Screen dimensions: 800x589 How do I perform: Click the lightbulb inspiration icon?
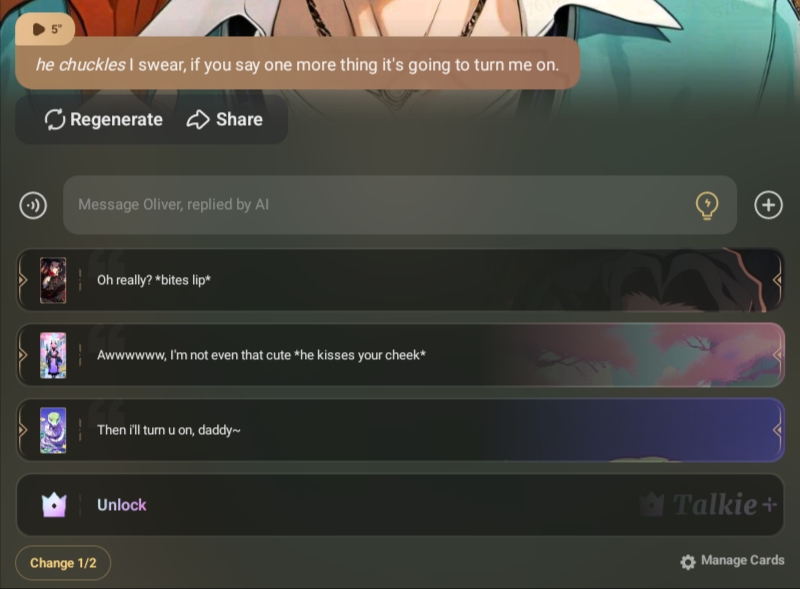coord(707,206)
